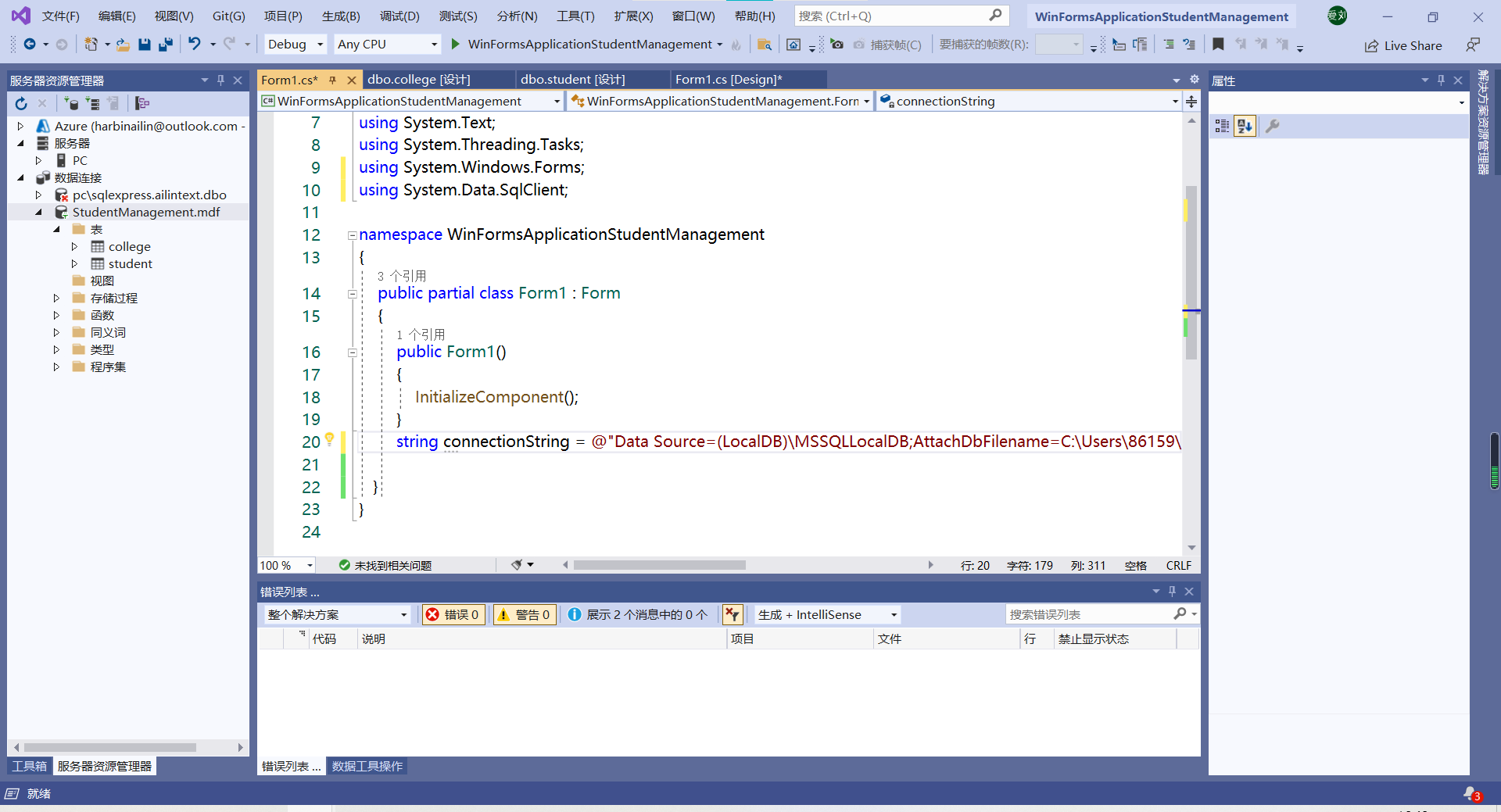The image size is (1501, 812).
Task: Refresh the Server Explorer connections
Action: pos(20,102)
